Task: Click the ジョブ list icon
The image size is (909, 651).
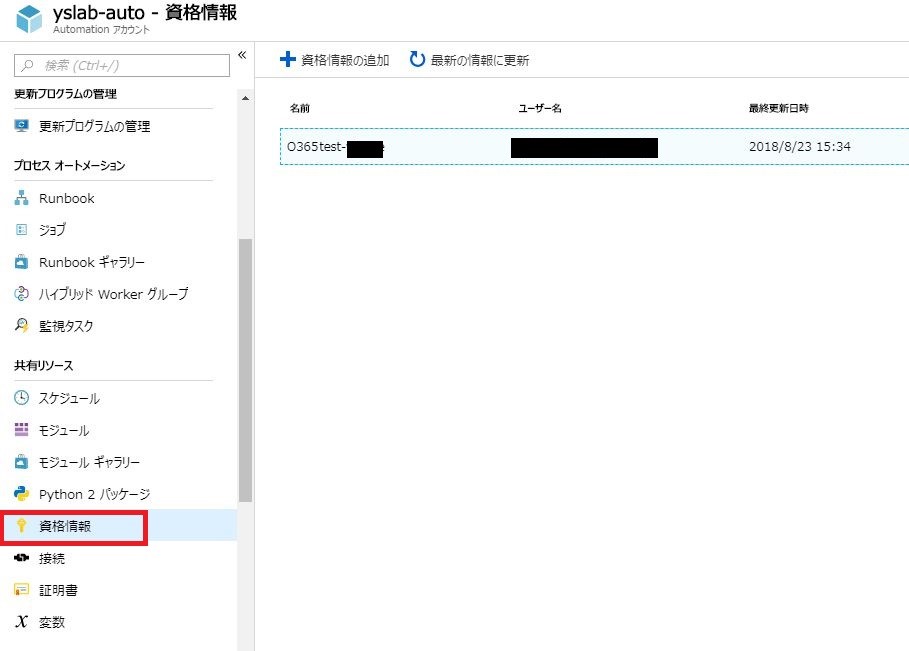Action: 21,230
